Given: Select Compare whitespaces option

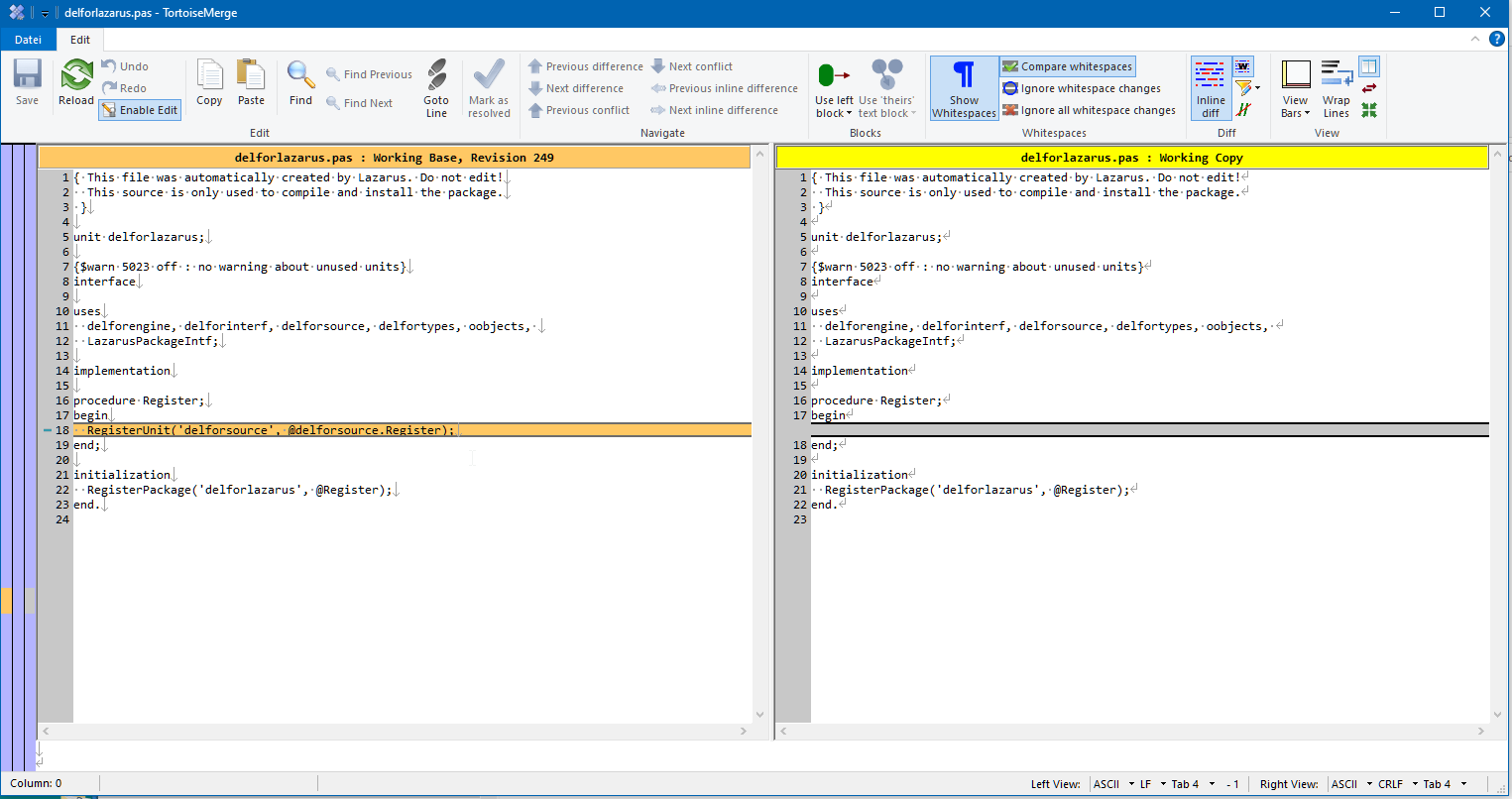Looking at the screenshot, I should click(1068, 66).
